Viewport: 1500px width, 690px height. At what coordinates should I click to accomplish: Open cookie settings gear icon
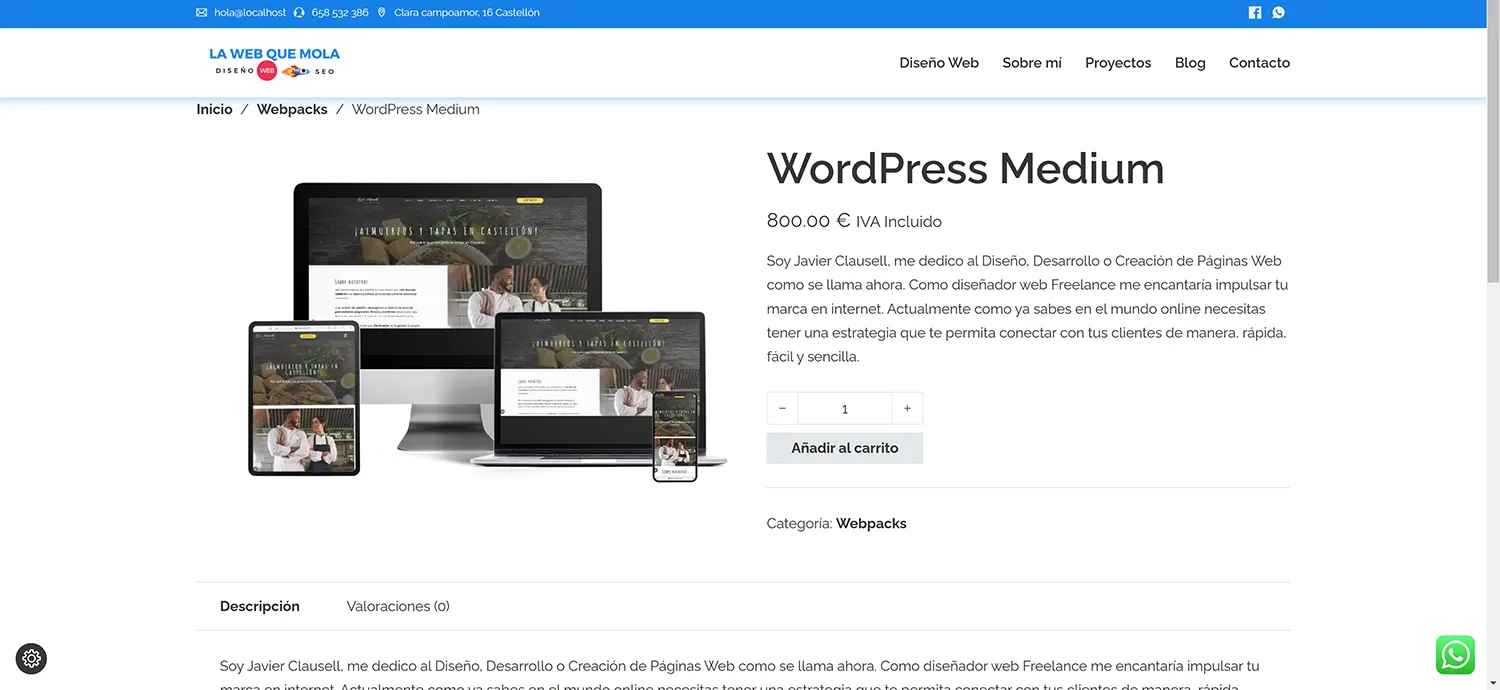(x=31, y=658)
